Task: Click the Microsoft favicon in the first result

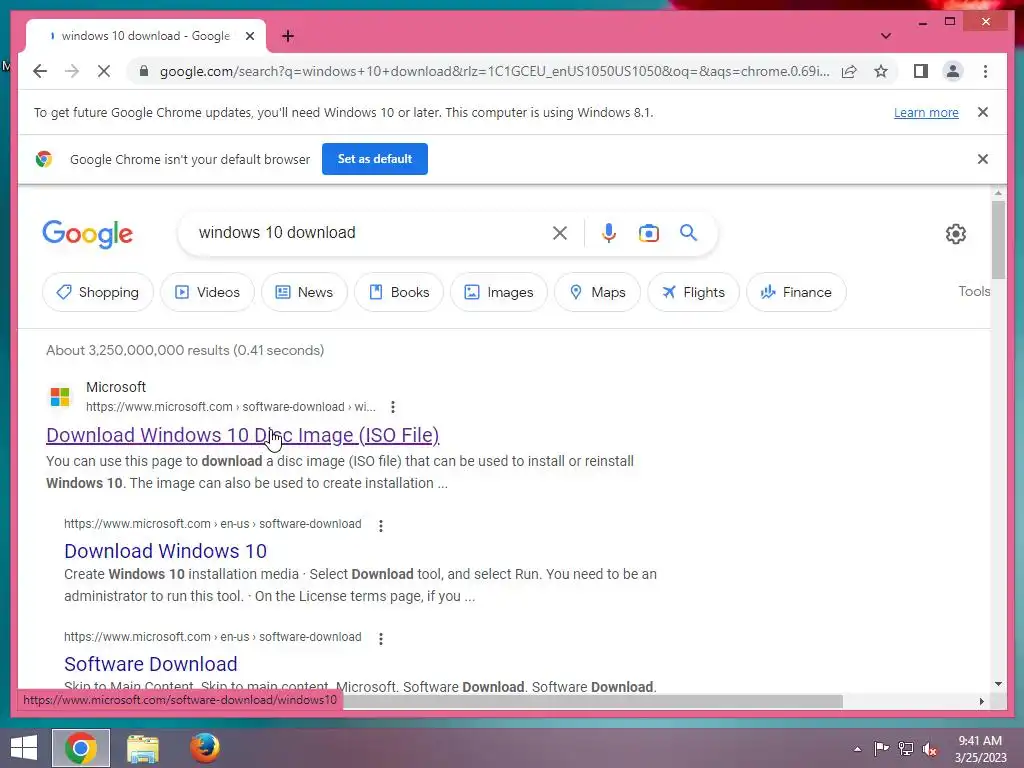Action: point(60,396)
